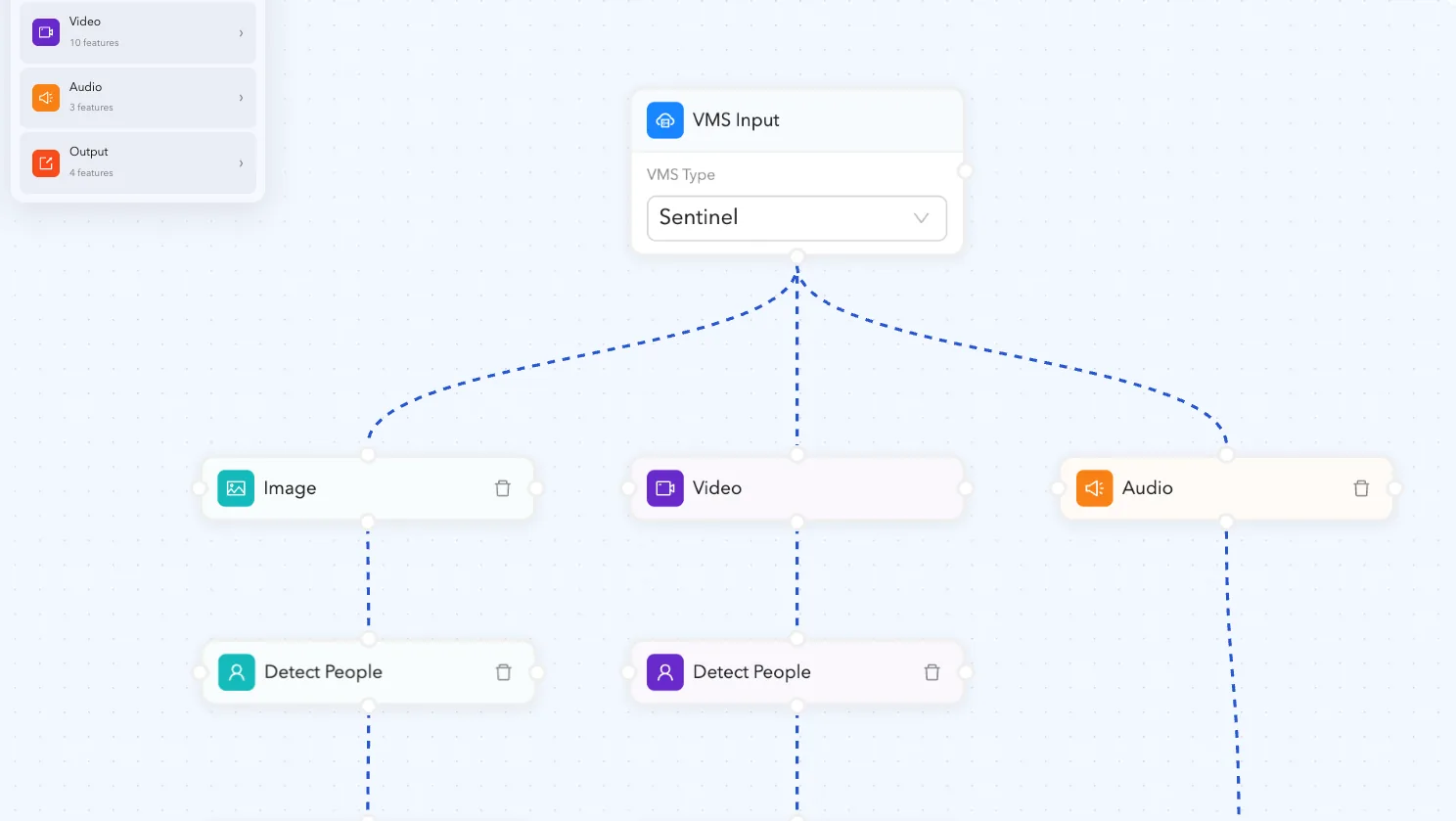1456x821 pixels.
Task: Click right connector handle of VMS Input
Action: (x=965, y=171)
